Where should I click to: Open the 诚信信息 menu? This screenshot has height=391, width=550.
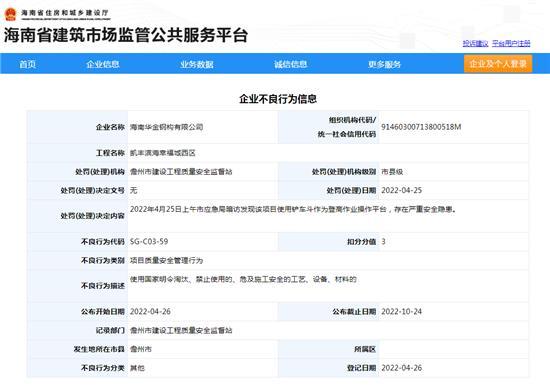[x=290, y=64]
